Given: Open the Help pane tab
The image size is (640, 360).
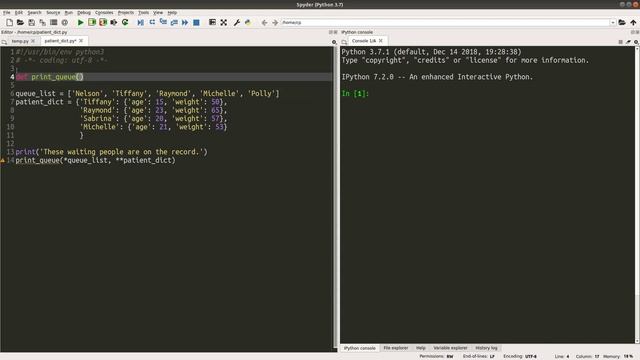Looking at the screenshot, I should (421, 348).
